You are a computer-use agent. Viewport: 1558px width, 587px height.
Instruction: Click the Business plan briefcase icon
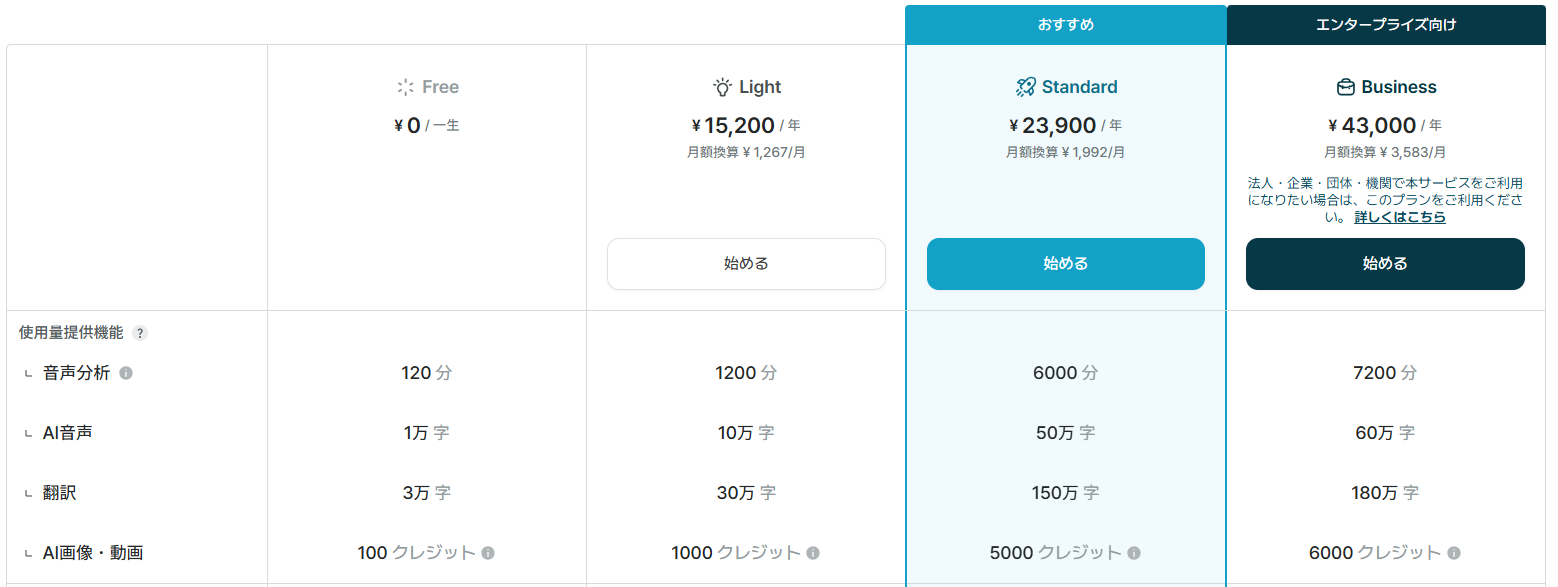click(1346, 87)
